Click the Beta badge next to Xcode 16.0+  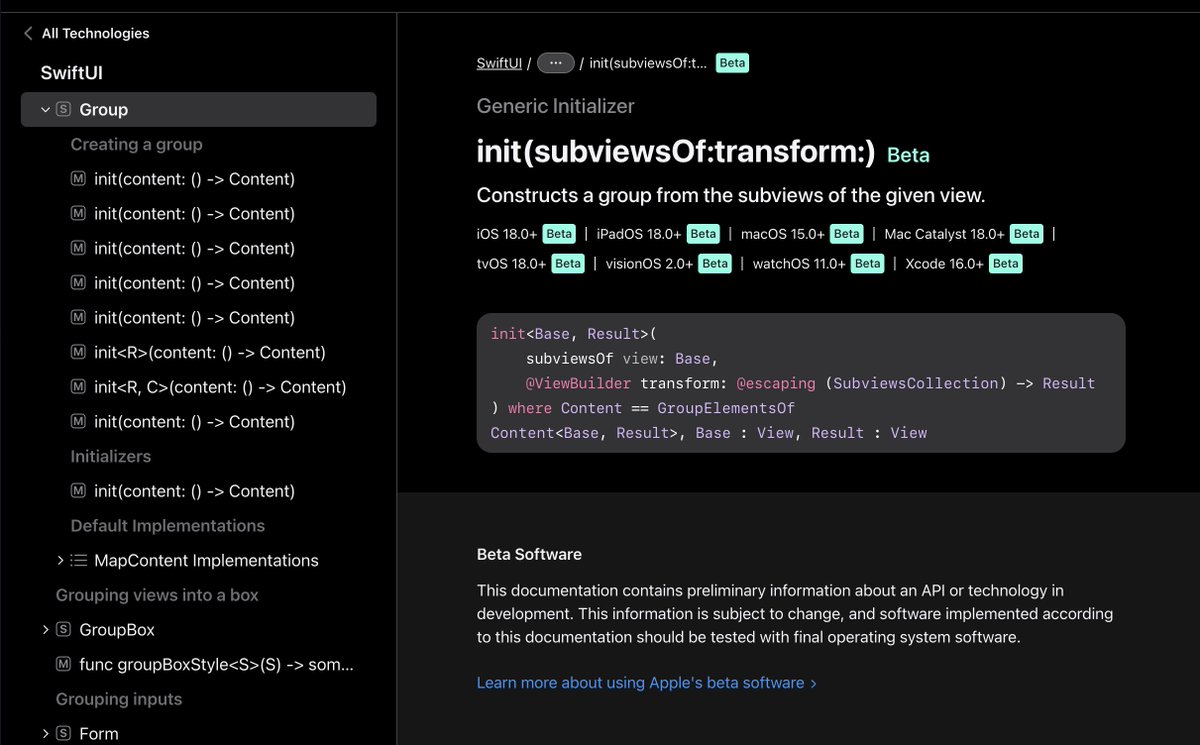[x=1004, y=263]
